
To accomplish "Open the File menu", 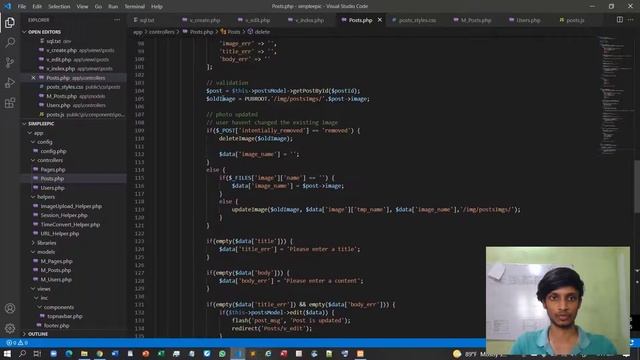I will click(22, 7).
